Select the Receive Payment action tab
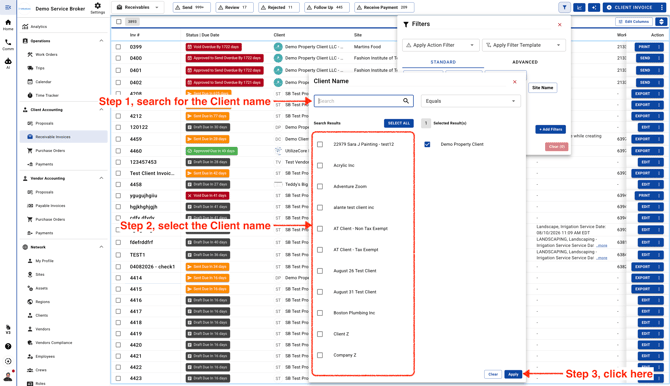The width and height of the screenshot is (670, 386). tap(384, 7)
